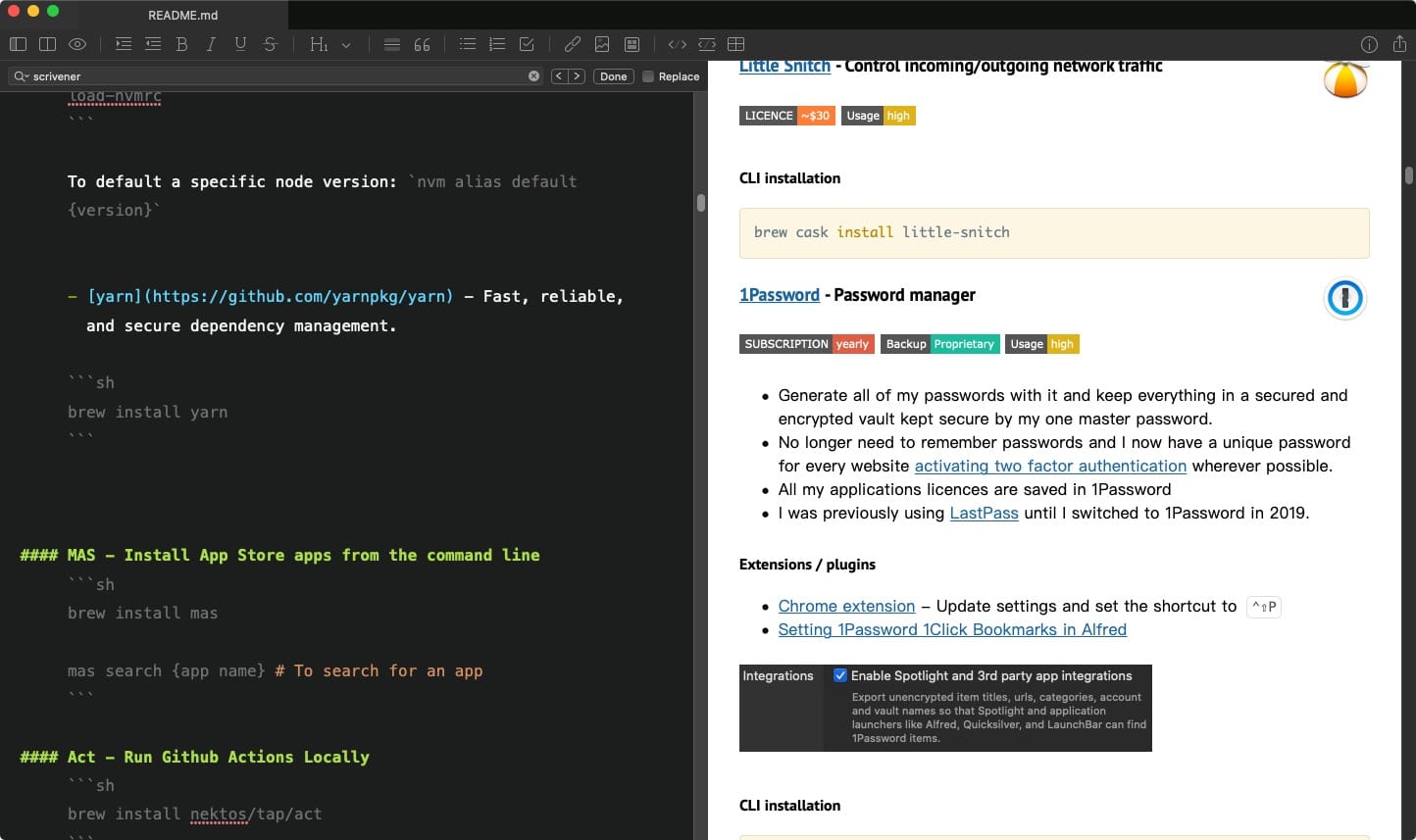Click the Done button in find bar
The width and height of the screenshot is (1416, 840).
[x=614, y=76]
